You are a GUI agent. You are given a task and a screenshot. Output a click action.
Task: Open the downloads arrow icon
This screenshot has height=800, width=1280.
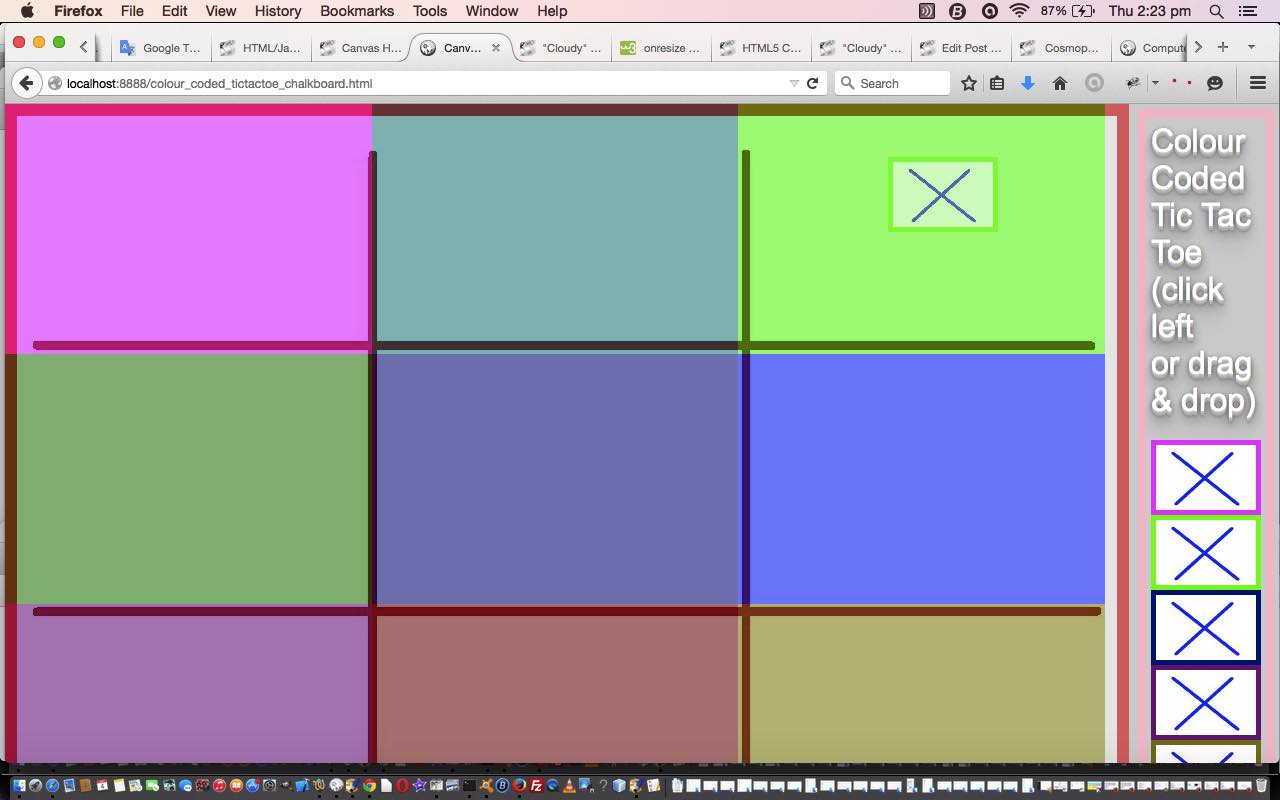[1027, 83]
